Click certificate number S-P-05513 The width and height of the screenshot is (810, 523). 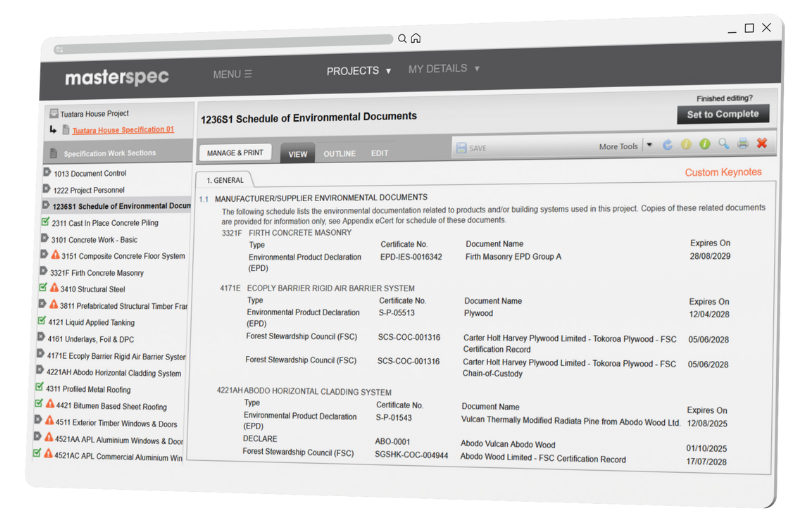click(397, 313)
